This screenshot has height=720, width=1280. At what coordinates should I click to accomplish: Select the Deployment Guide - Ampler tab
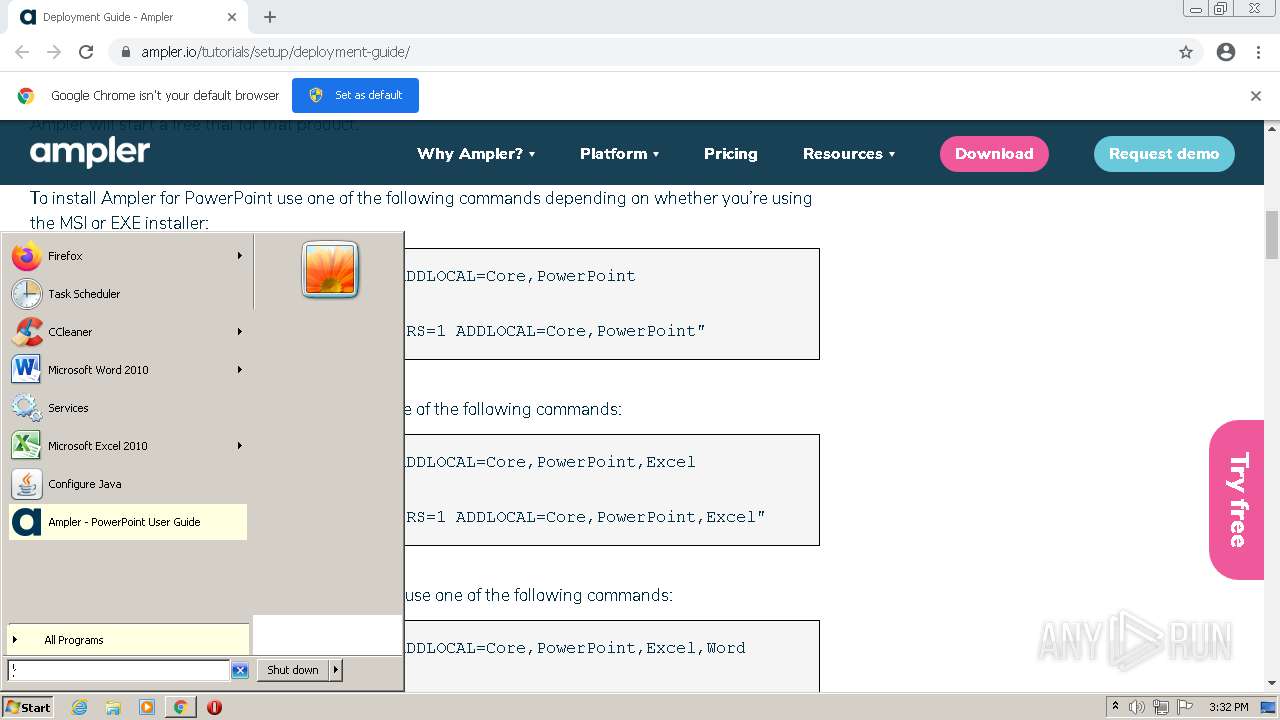(x=128, y=17)
